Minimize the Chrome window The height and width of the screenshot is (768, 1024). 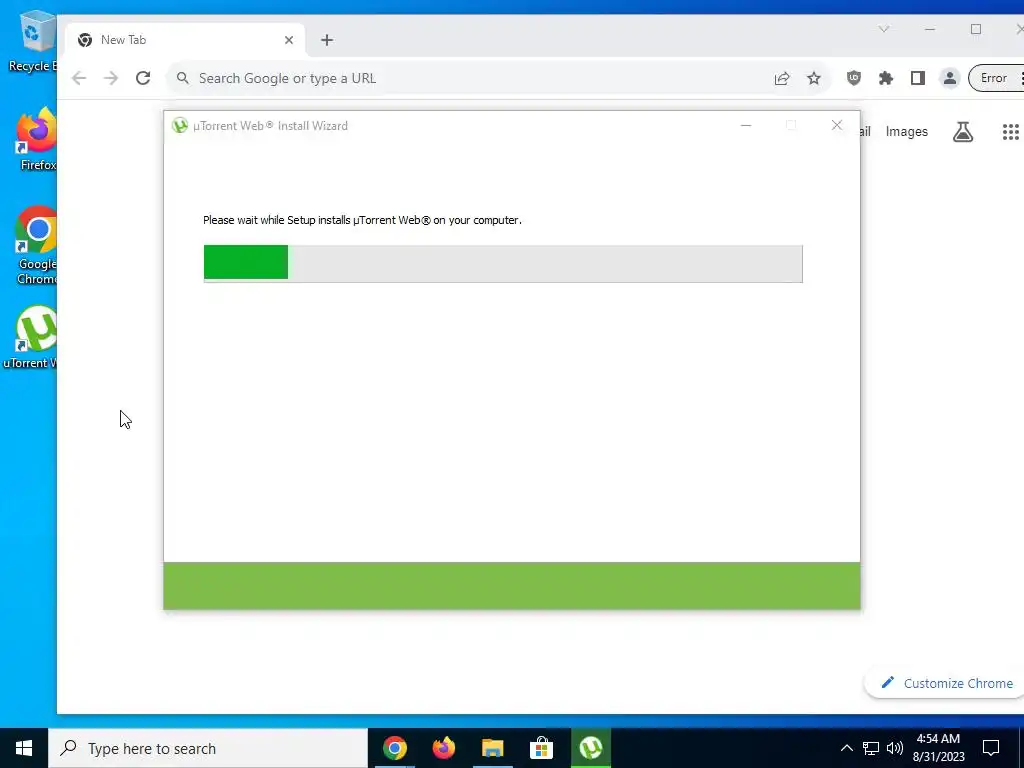pos(930,29)
